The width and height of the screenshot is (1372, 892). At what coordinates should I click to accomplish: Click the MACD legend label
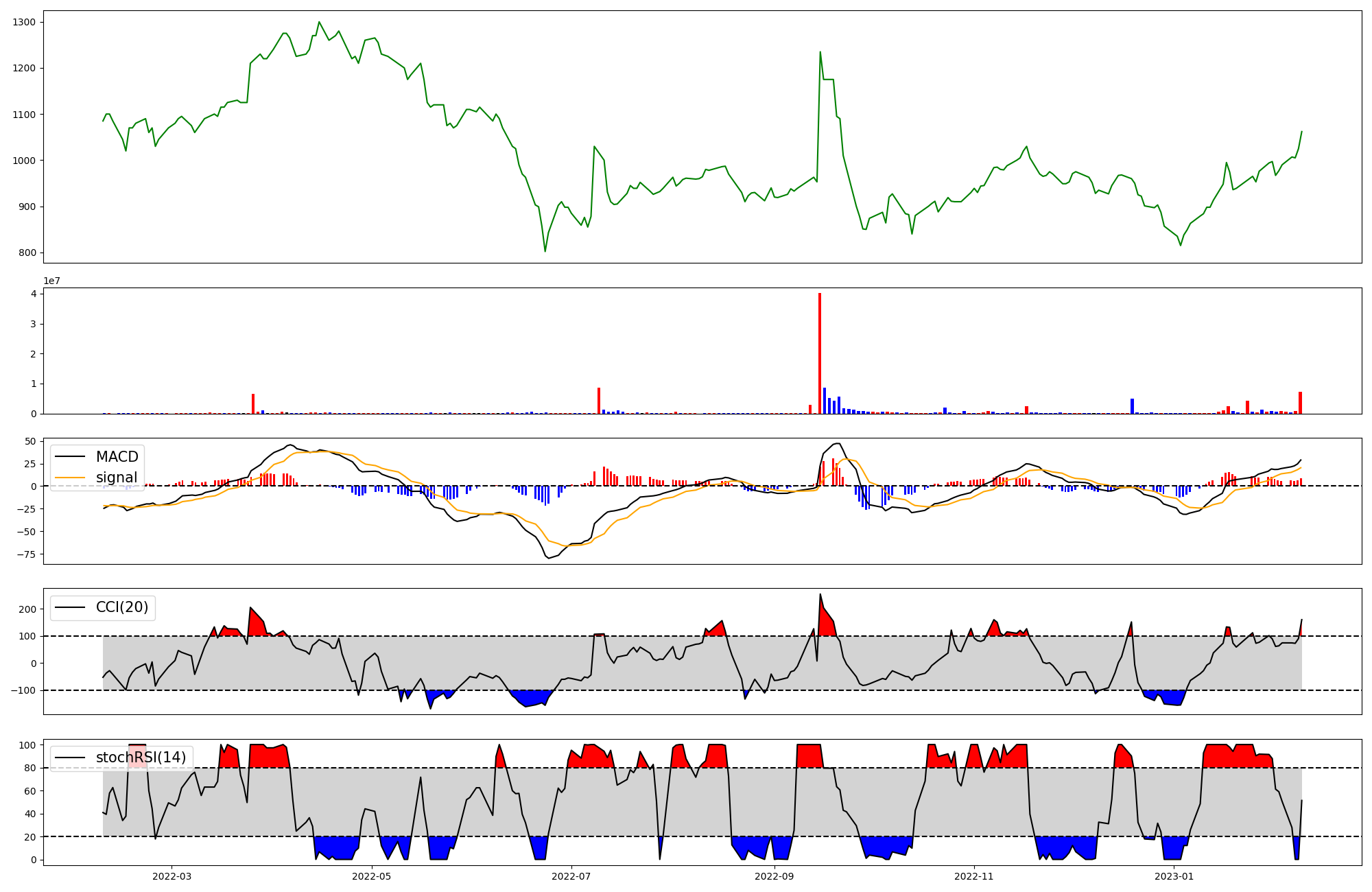click(x=117, y=457)
